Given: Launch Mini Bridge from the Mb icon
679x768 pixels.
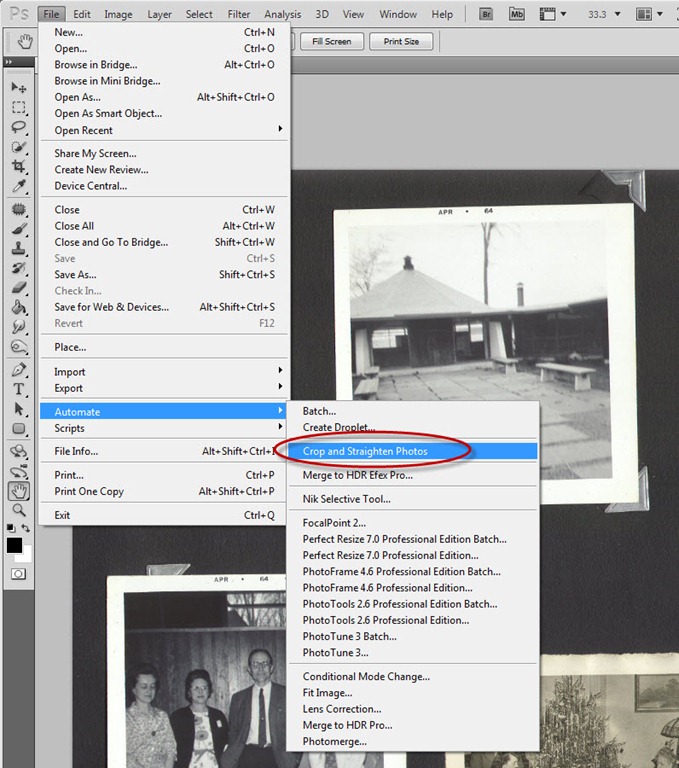Looking at the screenshot, I should (516, 14).
